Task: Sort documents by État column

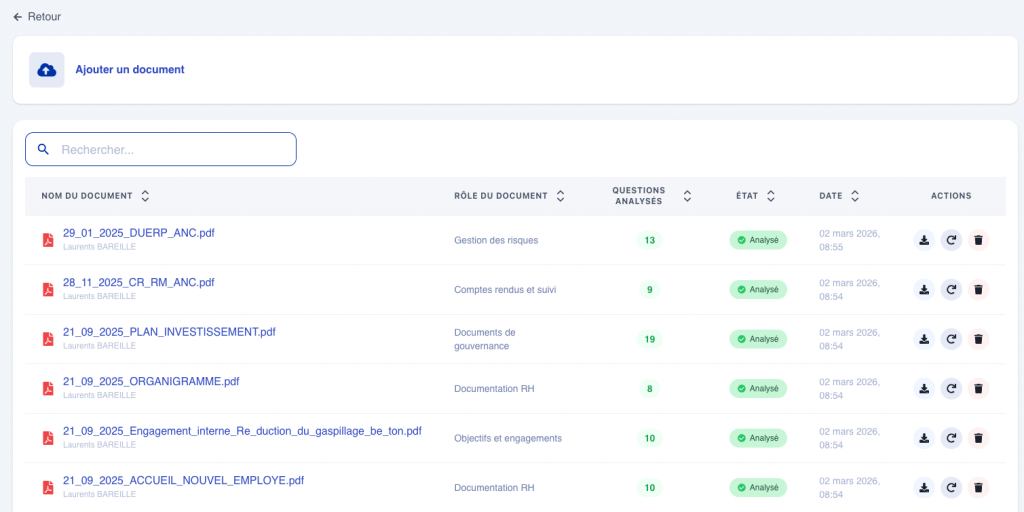Action: pyautogui.click(x=771, y=196)
